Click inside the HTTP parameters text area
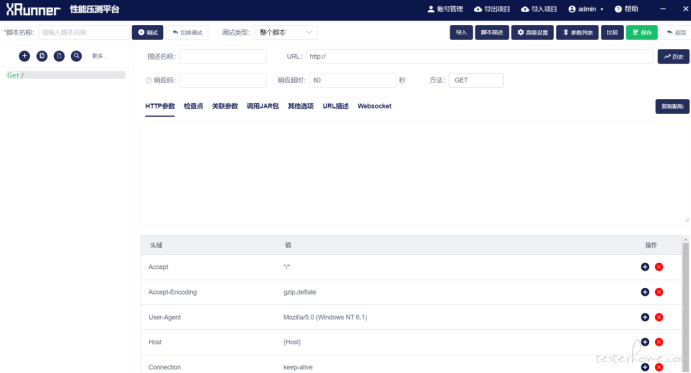691x373 pixels. click(415, 174)
